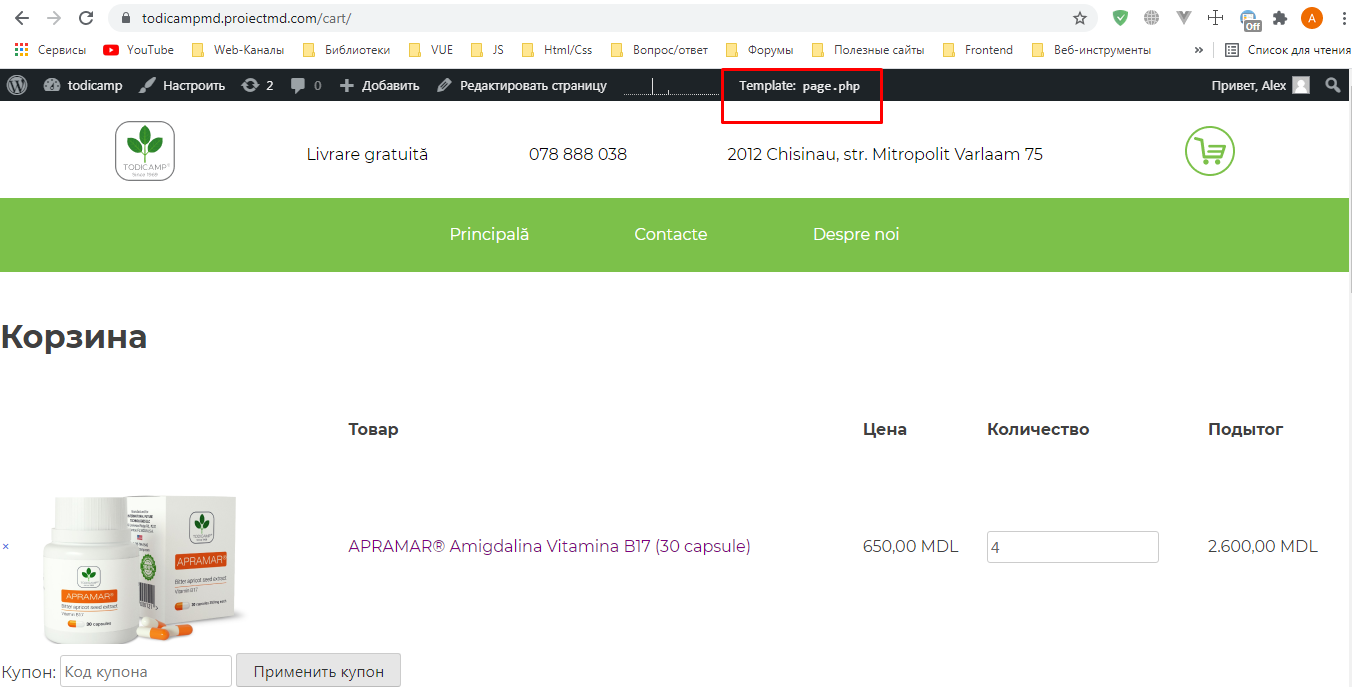Click the browser forward arrow
This screenshot has width=1352, height=687.
click(x=54, y=18)
